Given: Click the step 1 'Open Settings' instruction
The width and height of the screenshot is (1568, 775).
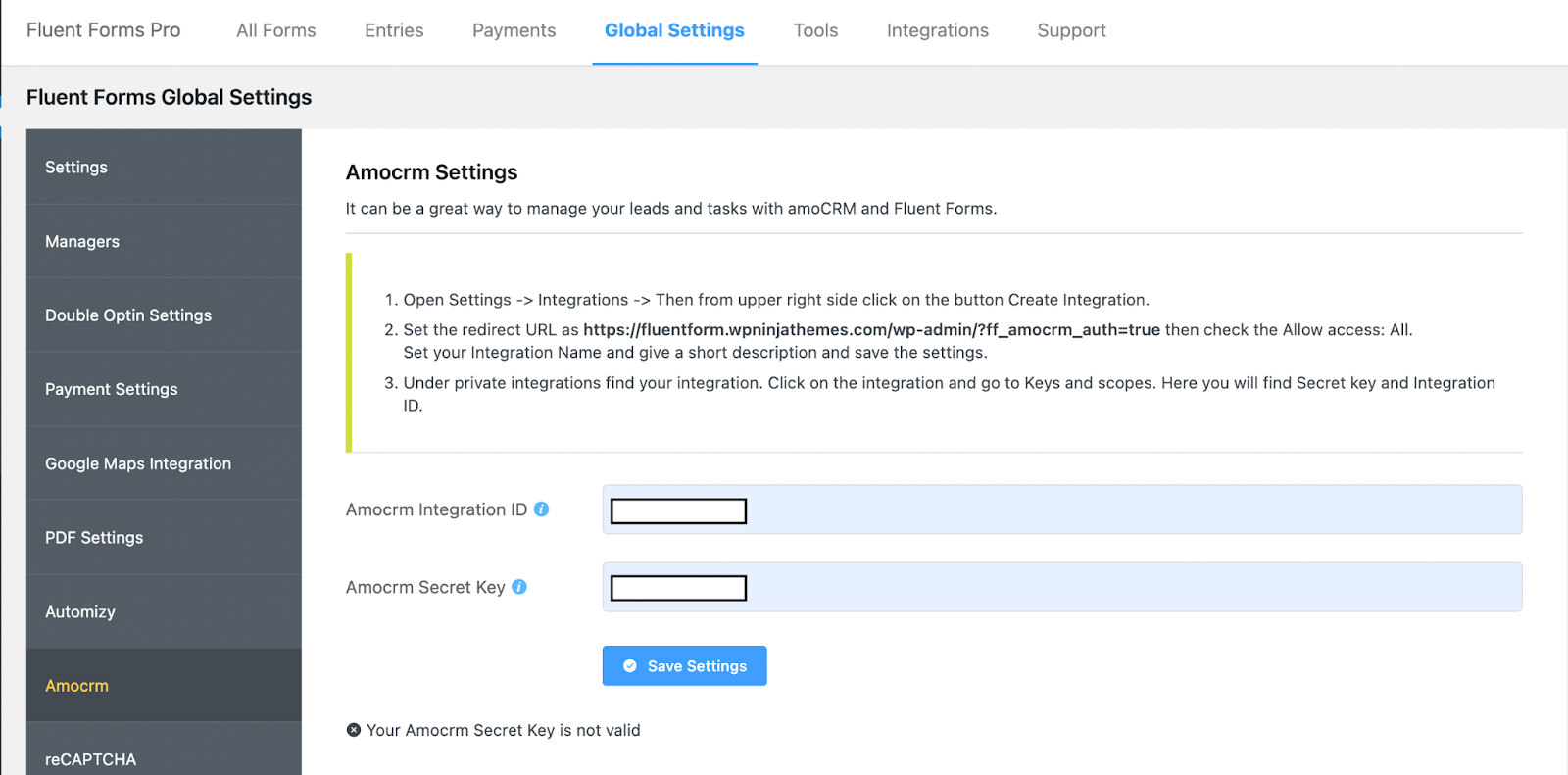Looking at the screenshot, I should coord(776,300).
